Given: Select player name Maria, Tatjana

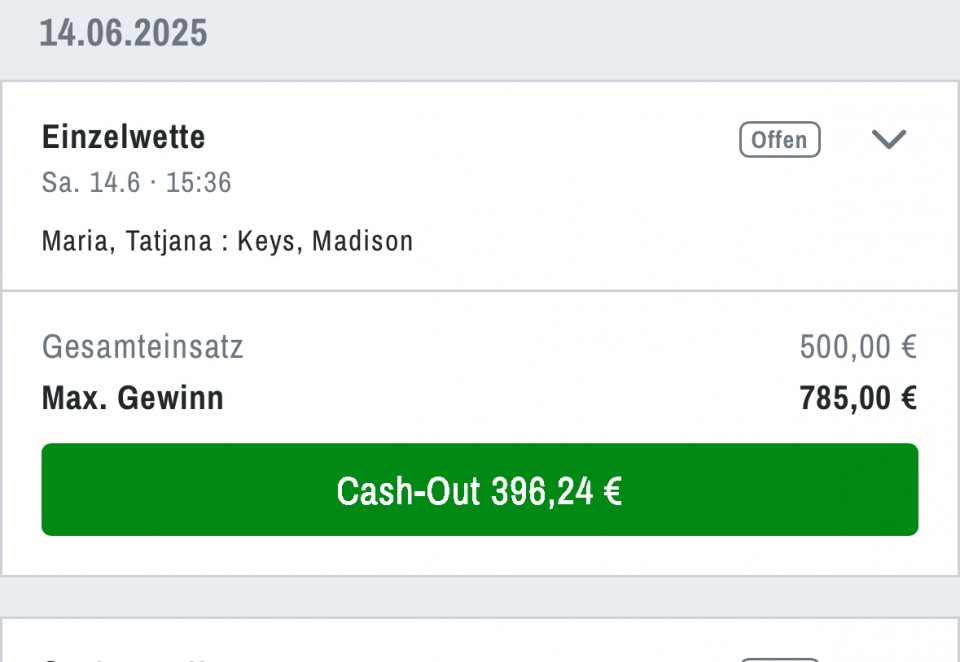Looking at the screenshot, I should pos(127,241).
